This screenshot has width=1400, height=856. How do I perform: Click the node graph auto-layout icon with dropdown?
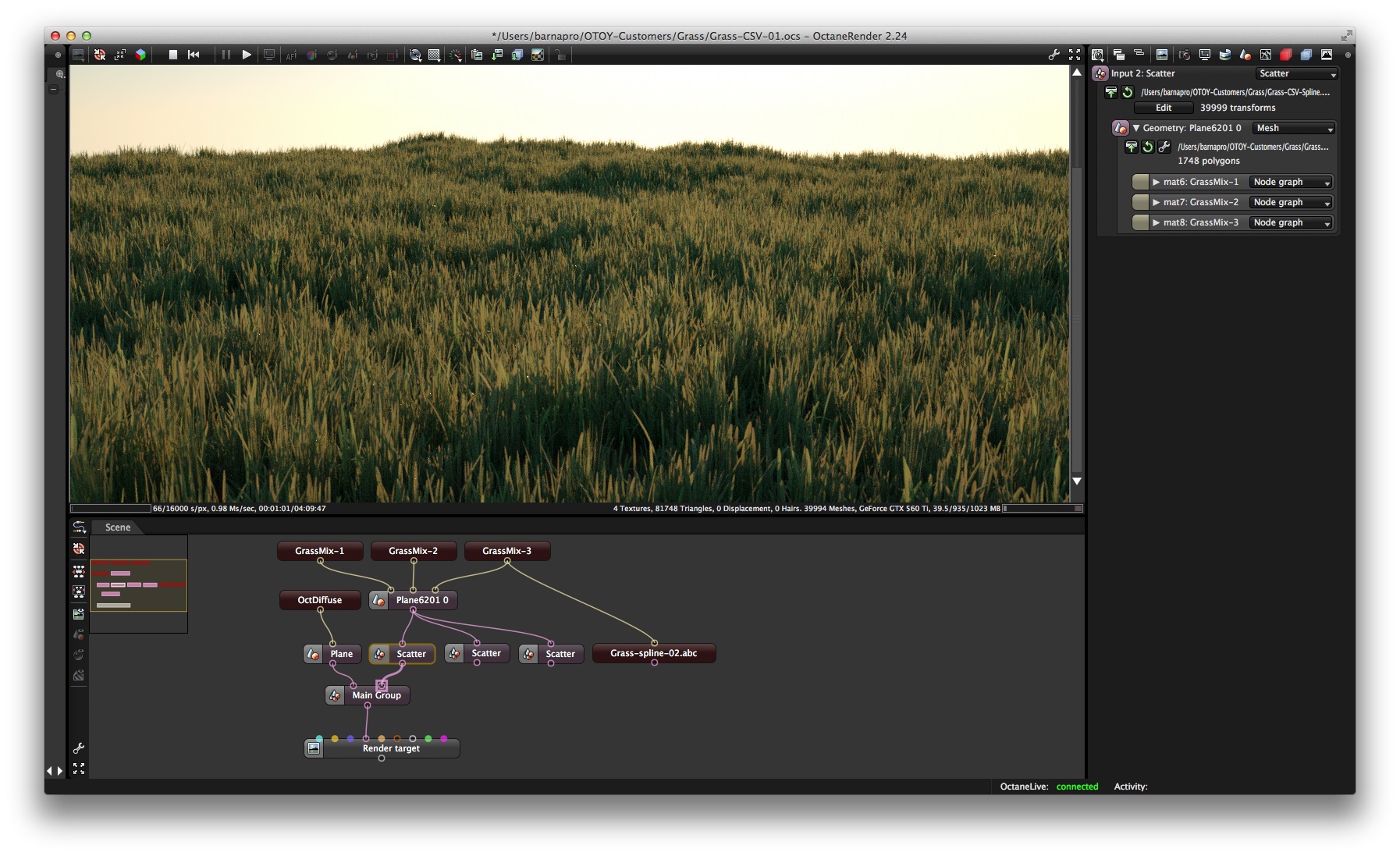(x=79, y=527)
